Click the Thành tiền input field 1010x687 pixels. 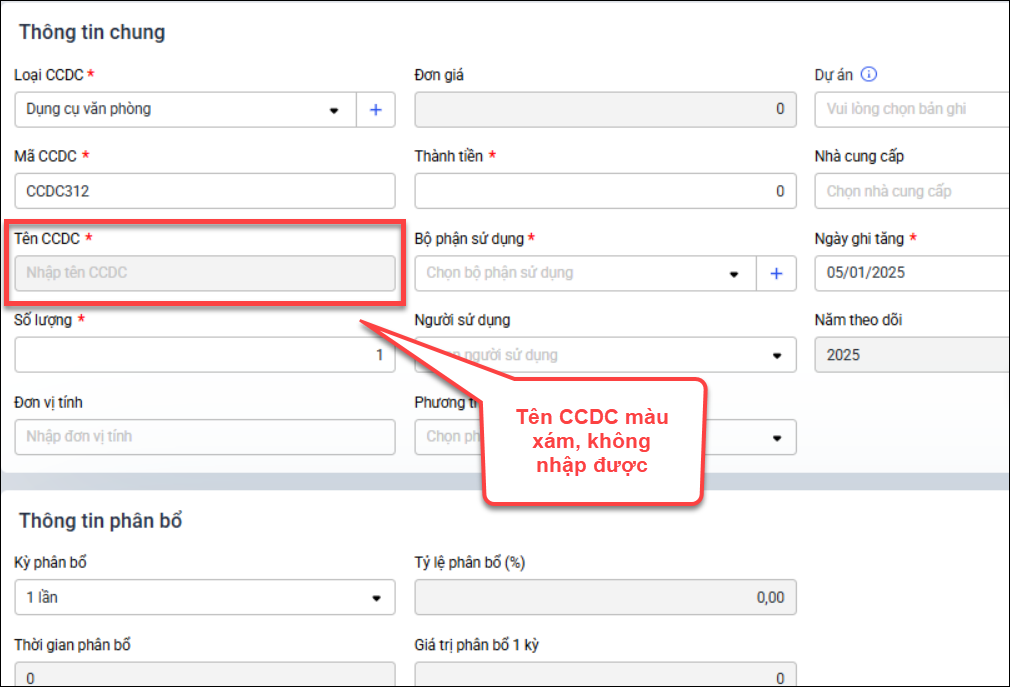(x=605, y=191)
